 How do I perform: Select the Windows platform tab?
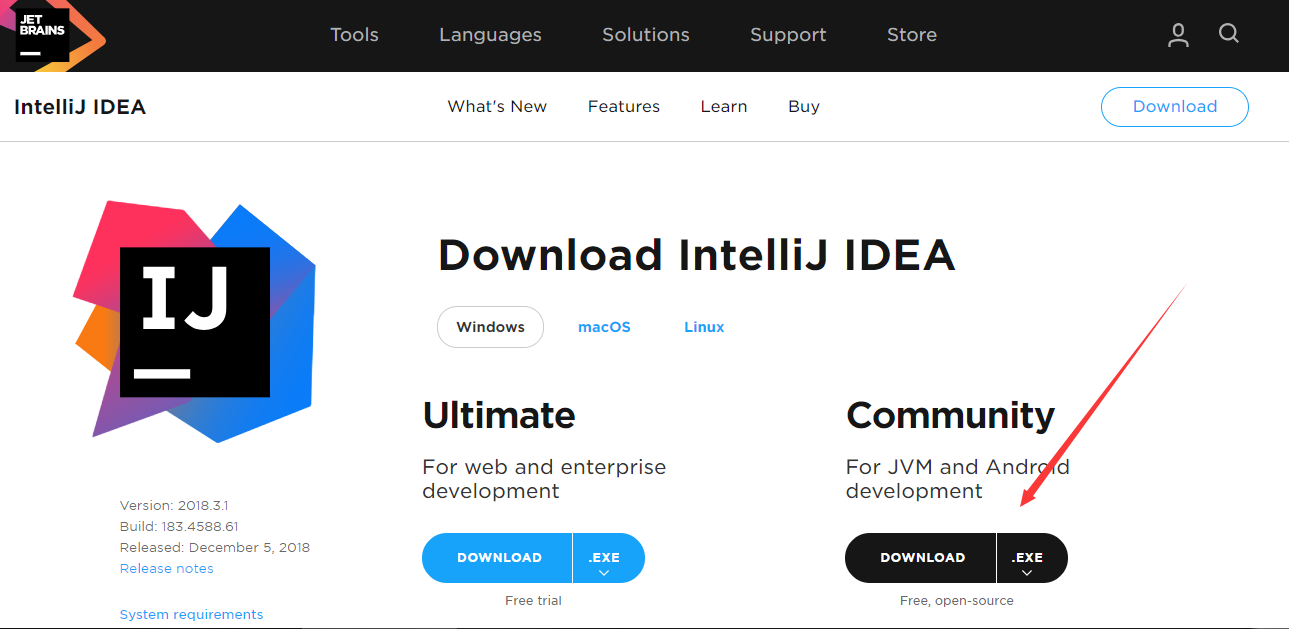490,327
